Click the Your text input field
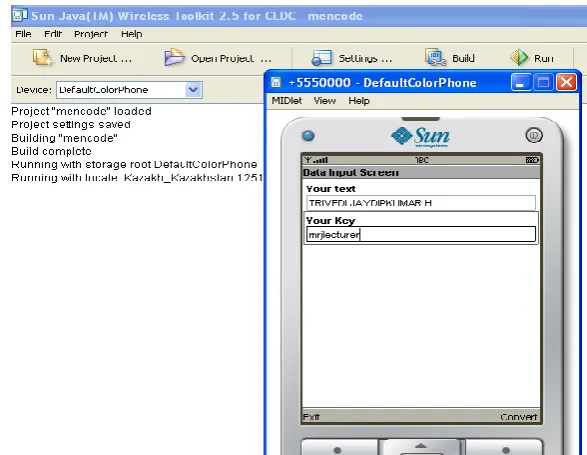Image resolution: width=587 pixels, height=455 pixels. click(421, 203)
